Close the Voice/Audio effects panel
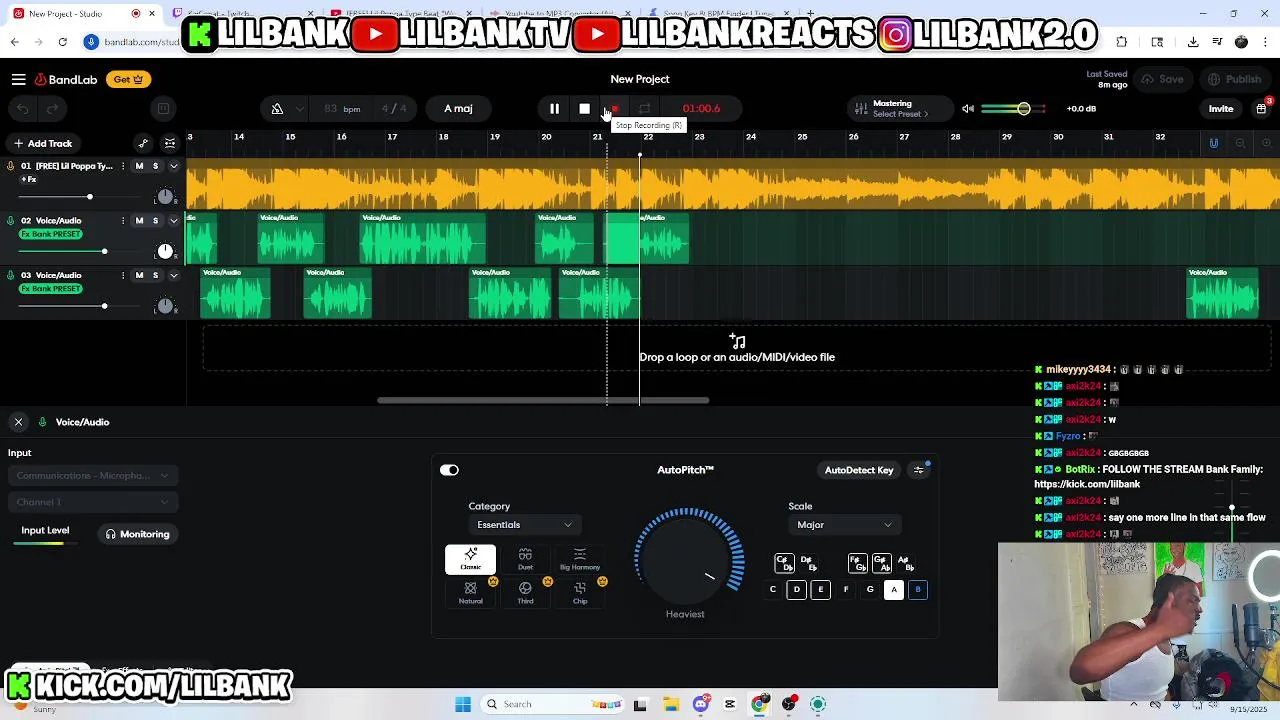The image size is (1280, 720). pos(18,422)
